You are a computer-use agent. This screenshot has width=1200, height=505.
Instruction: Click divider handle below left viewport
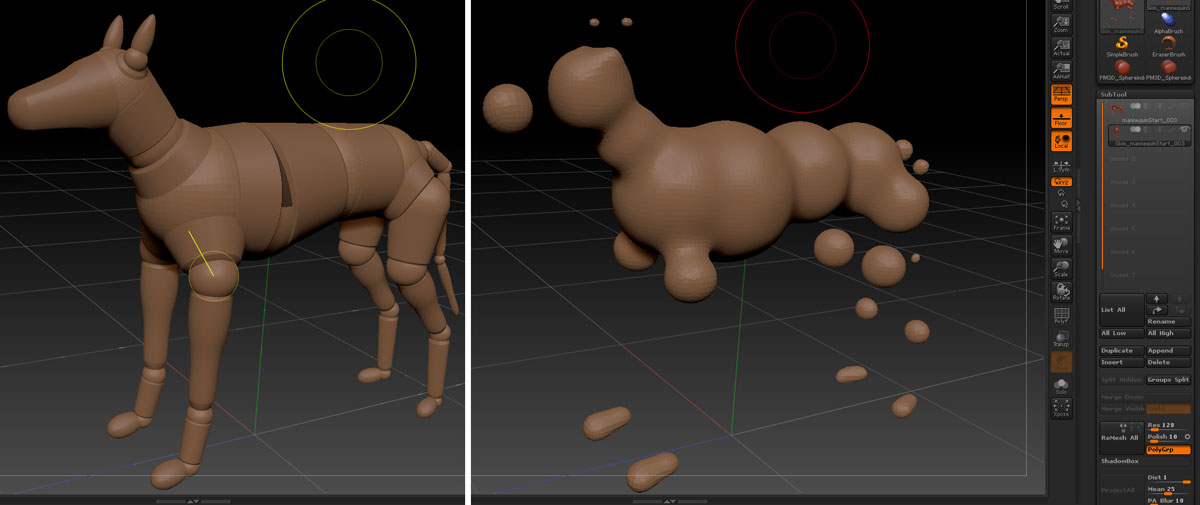[x=194, y=500]
